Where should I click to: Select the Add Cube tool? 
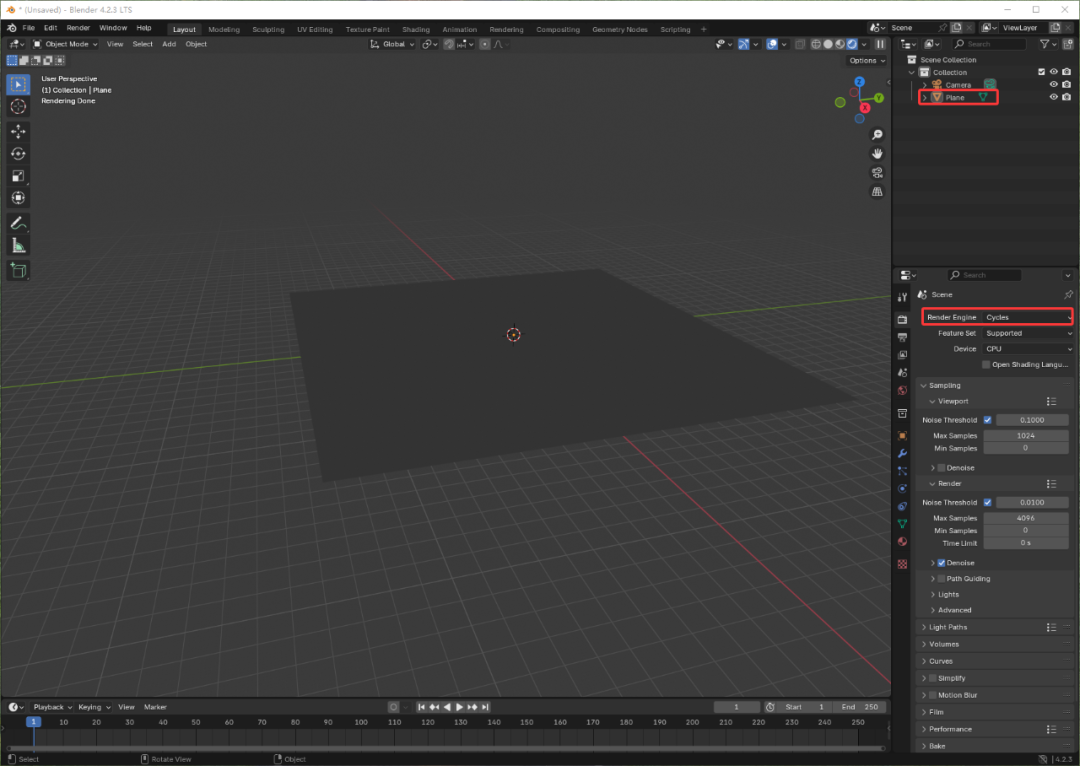tap(19, 271)
